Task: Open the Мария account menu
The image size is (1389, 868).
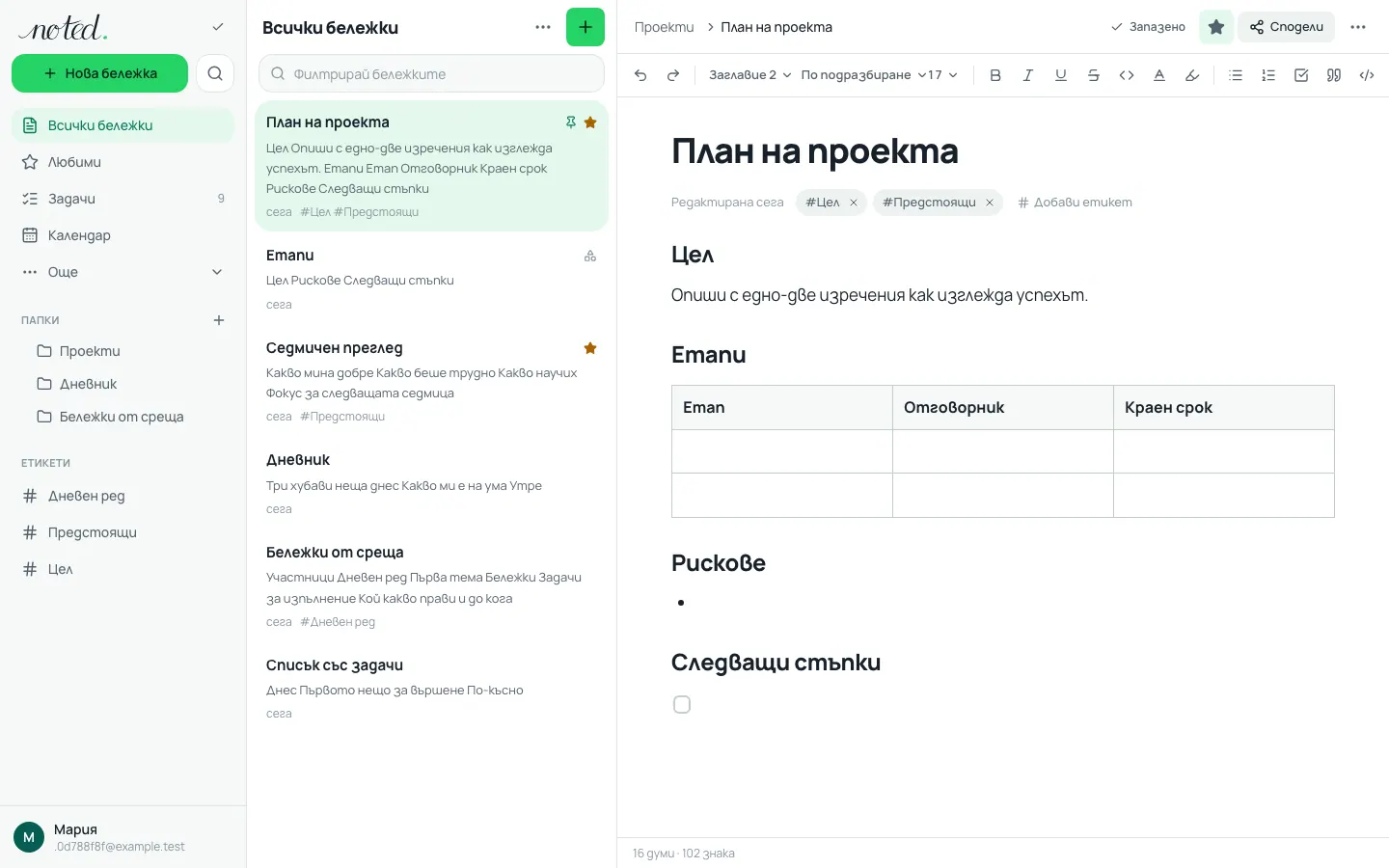Action: tap(123, 837)
